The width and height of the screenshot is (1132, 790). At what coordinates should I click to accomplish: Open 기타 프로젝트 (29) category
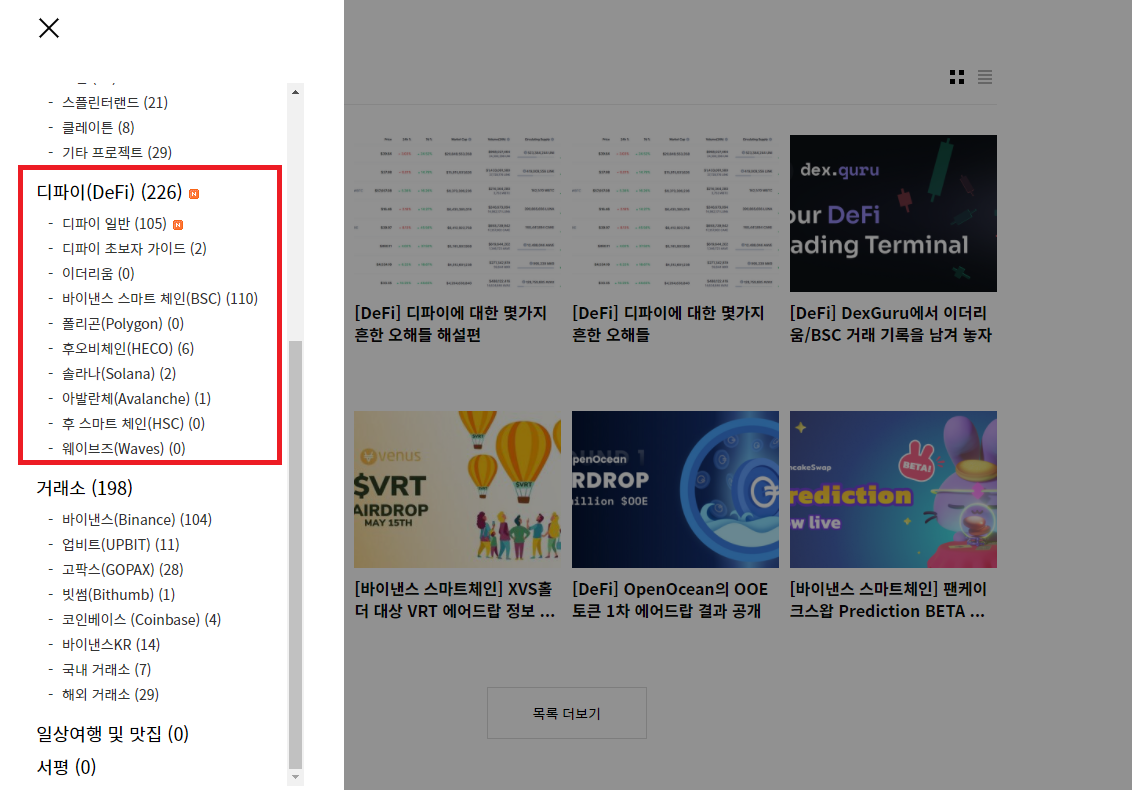pyautogui.click(x=117, y=152)
